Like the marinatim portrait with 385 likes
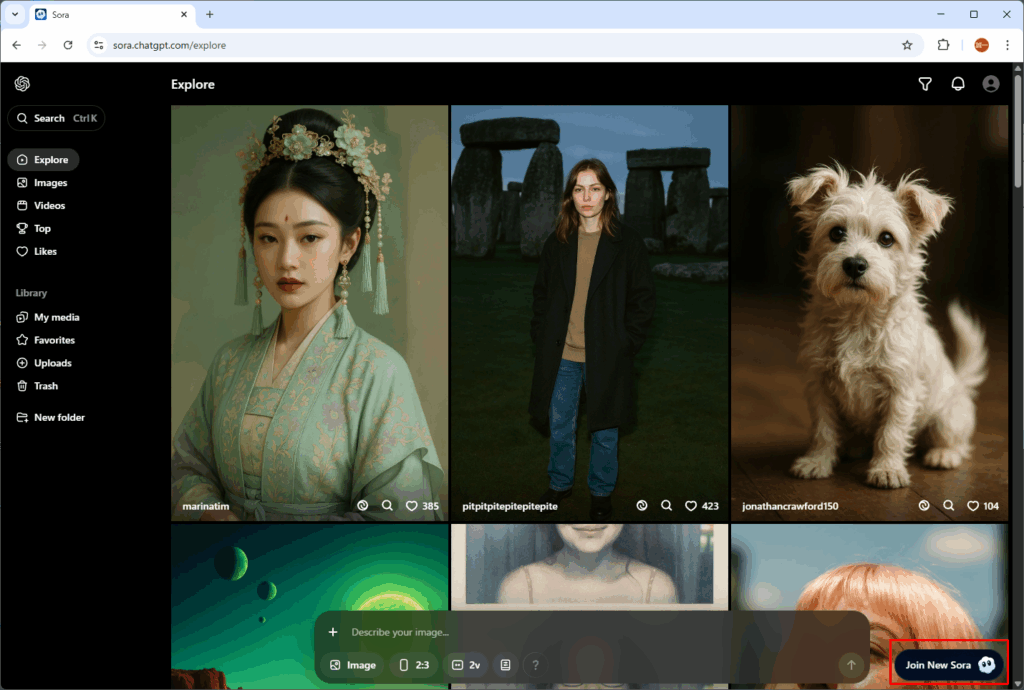 (x=412, y=506)
